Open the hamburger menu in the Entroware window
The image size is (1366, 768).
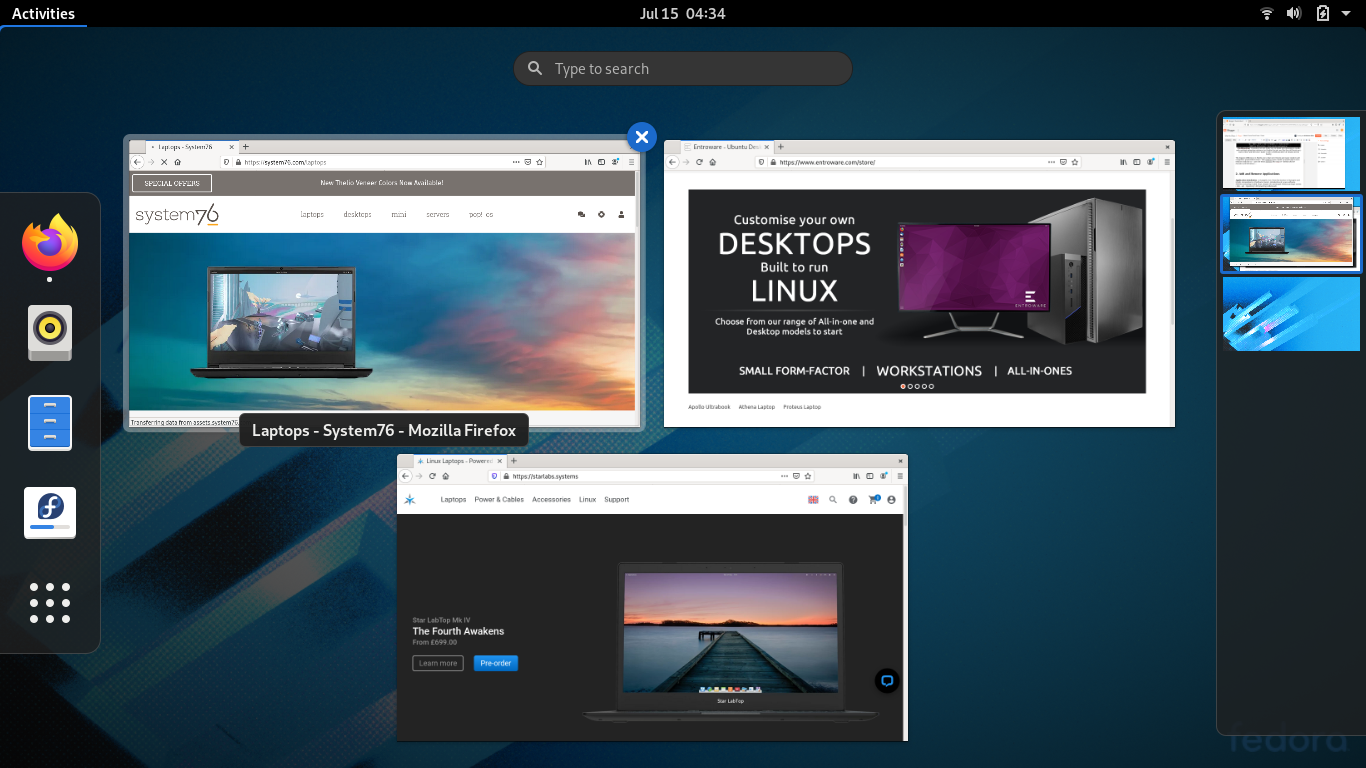[x=1165, y=162]
